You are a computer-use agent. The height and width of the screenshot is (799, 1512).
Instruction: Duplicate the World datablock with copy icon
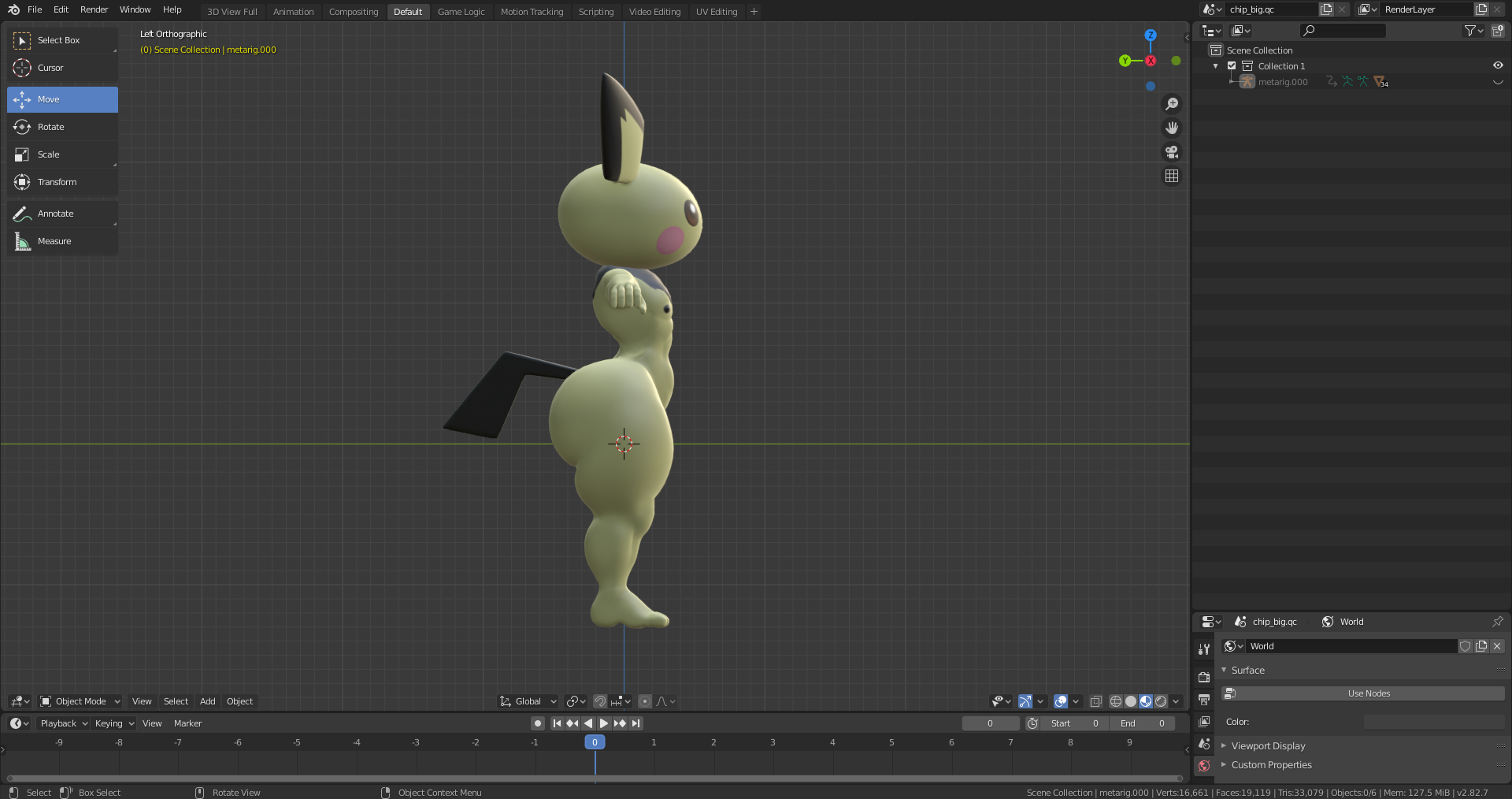click(1481, 646)
